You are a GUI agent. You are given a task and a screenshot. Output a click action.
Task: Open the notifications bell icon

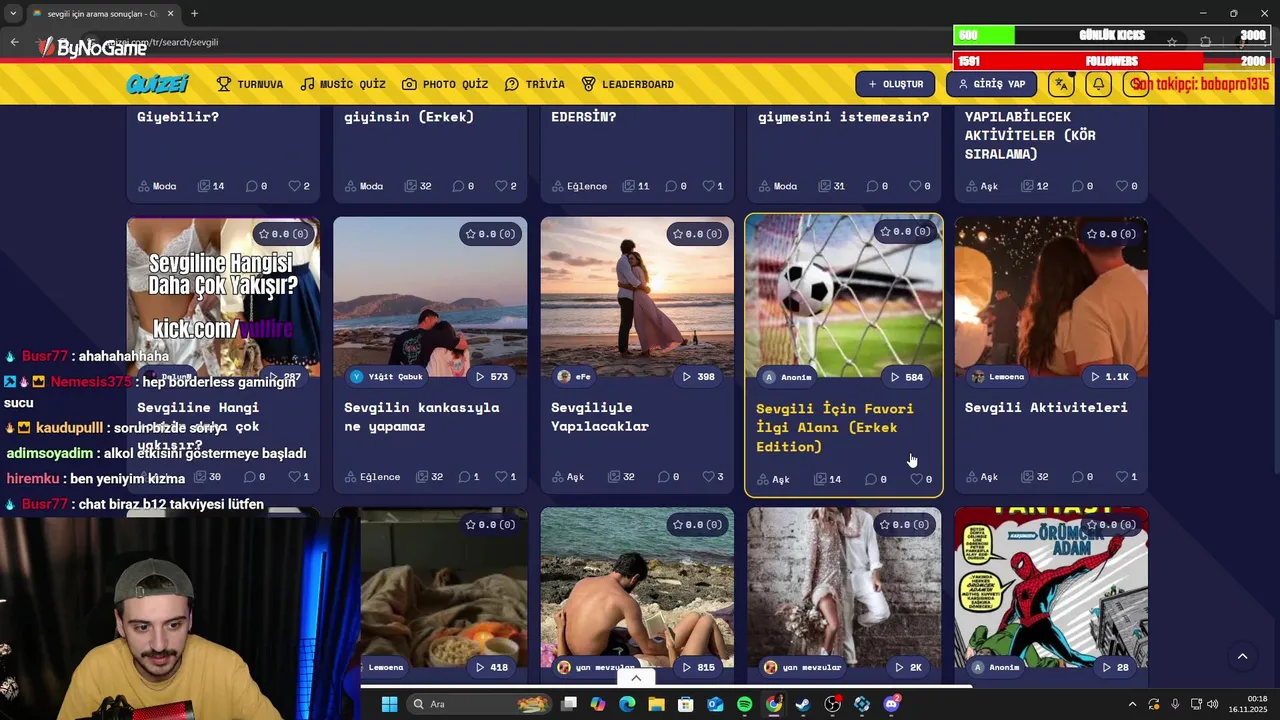click(x=1098, y=84)
